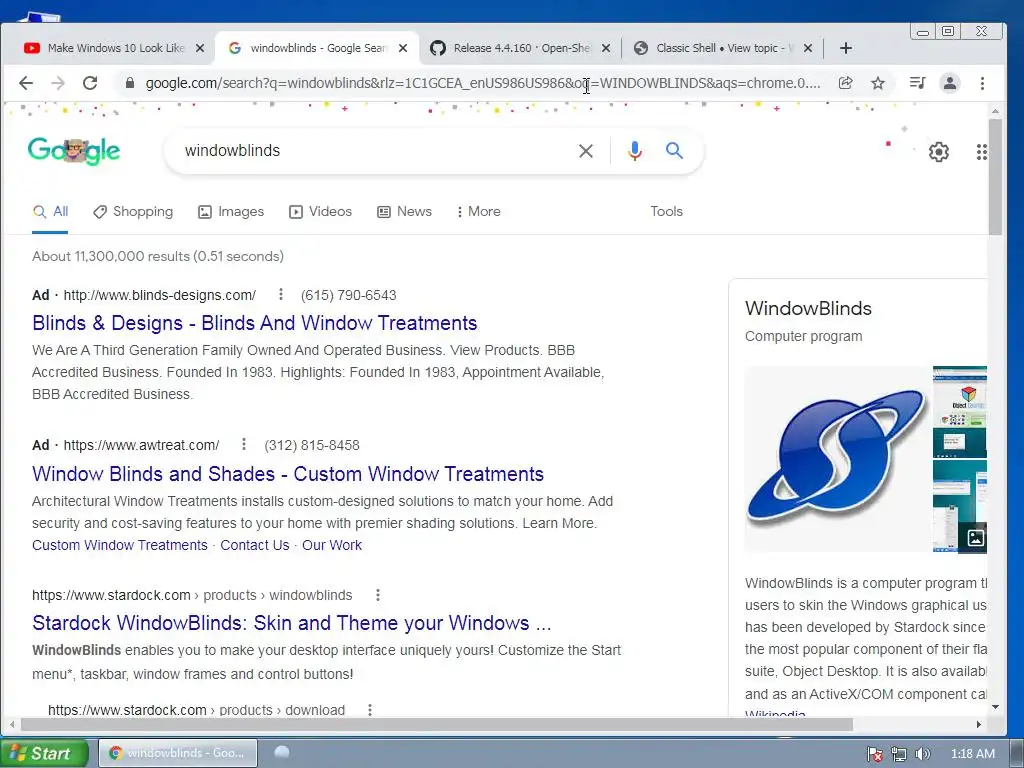Viewport: 1024px width, 768px height.
Task: Close the YouTube Make Windows 10 tab
Action: [200, 48]
